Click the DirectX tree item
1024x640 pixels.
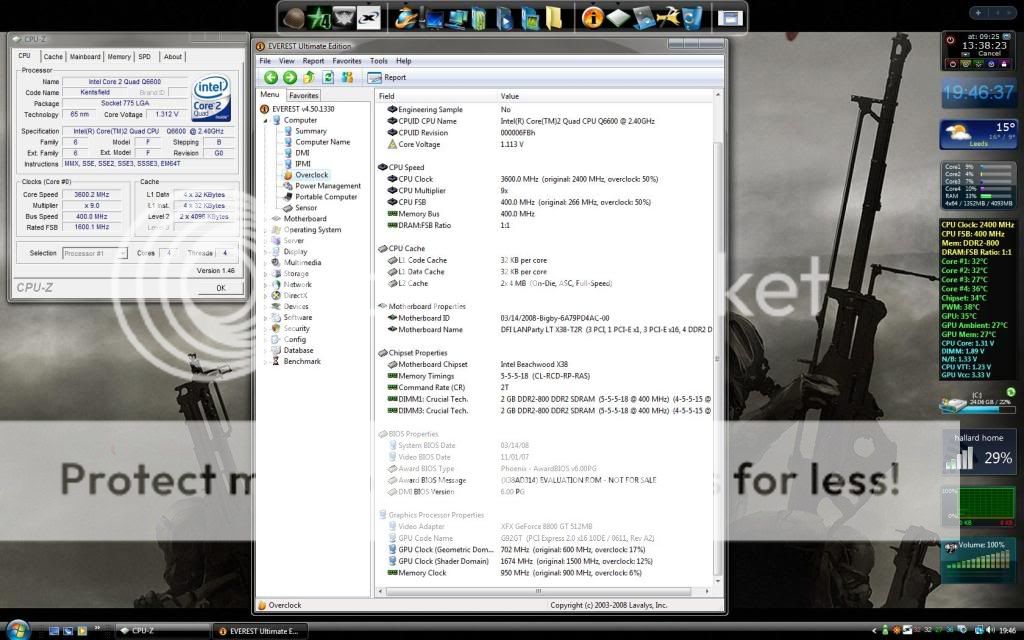(295, 296)
